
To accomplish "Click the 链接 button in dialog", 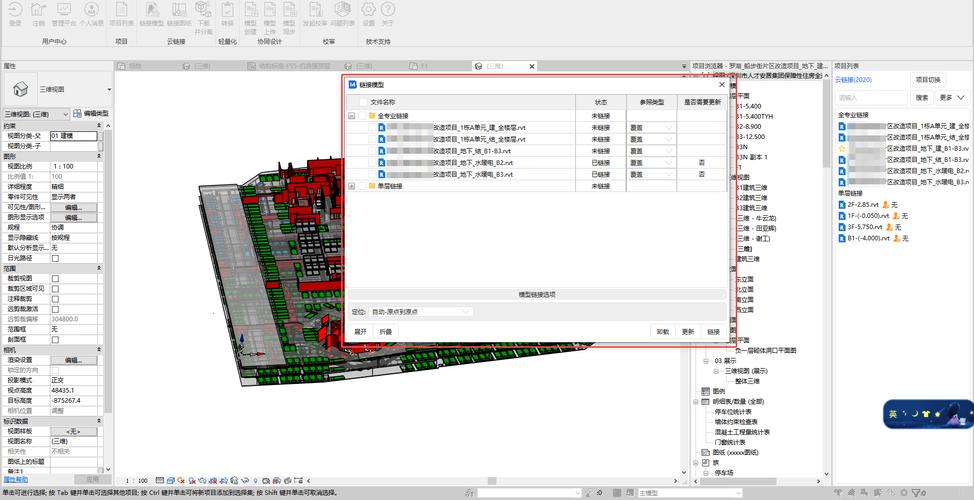I will click(x=713, y=331).
